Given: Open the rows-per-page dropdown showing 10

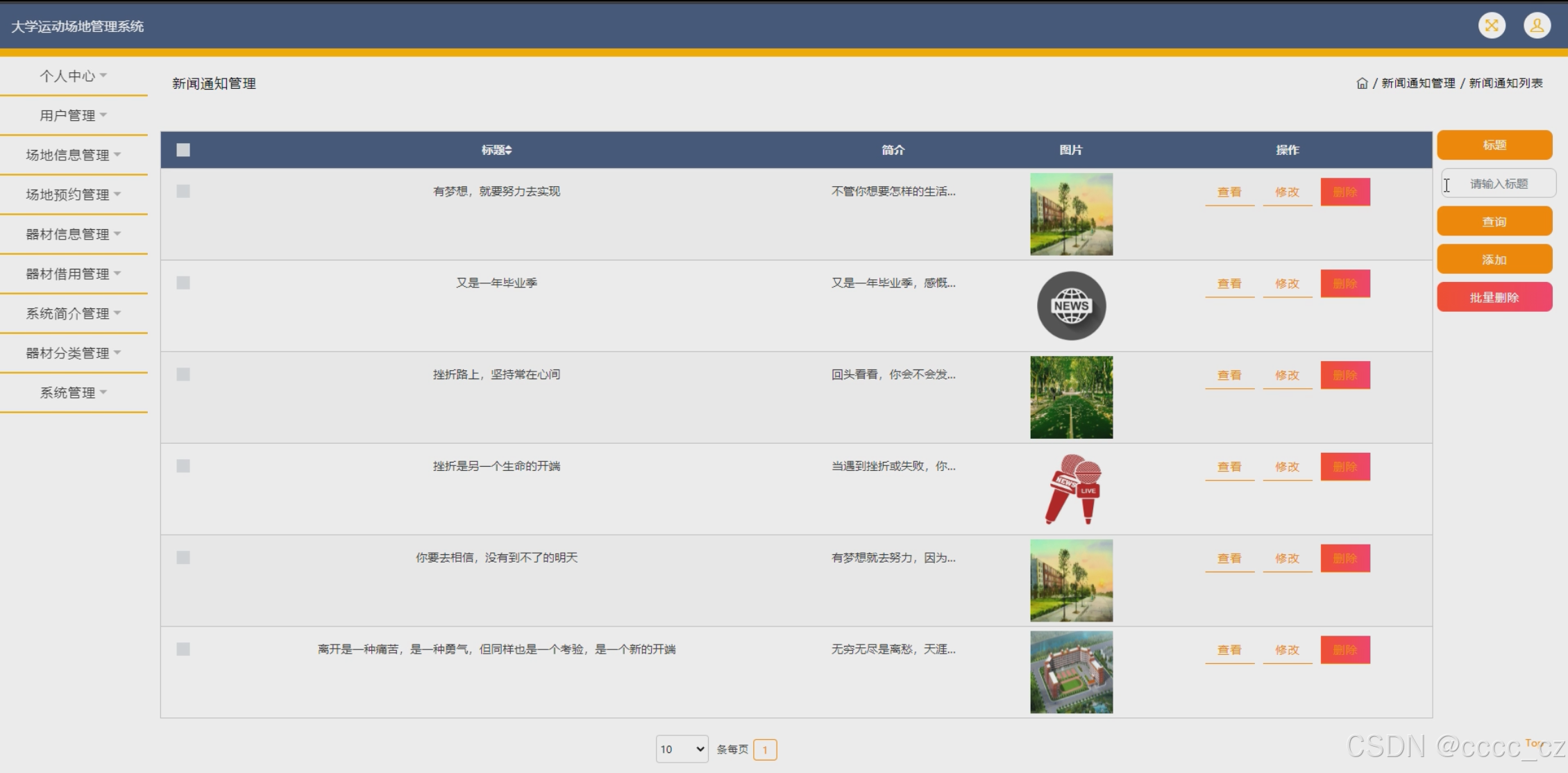Looking at the screenshot, I should [682, 749].
